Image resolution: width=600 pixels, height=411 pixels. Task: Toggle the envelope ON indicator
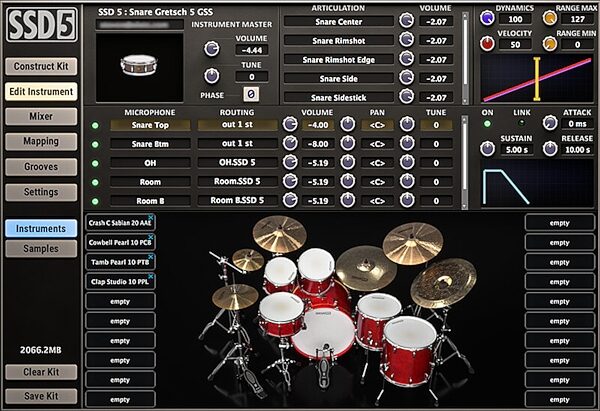(x=487, y=124)
